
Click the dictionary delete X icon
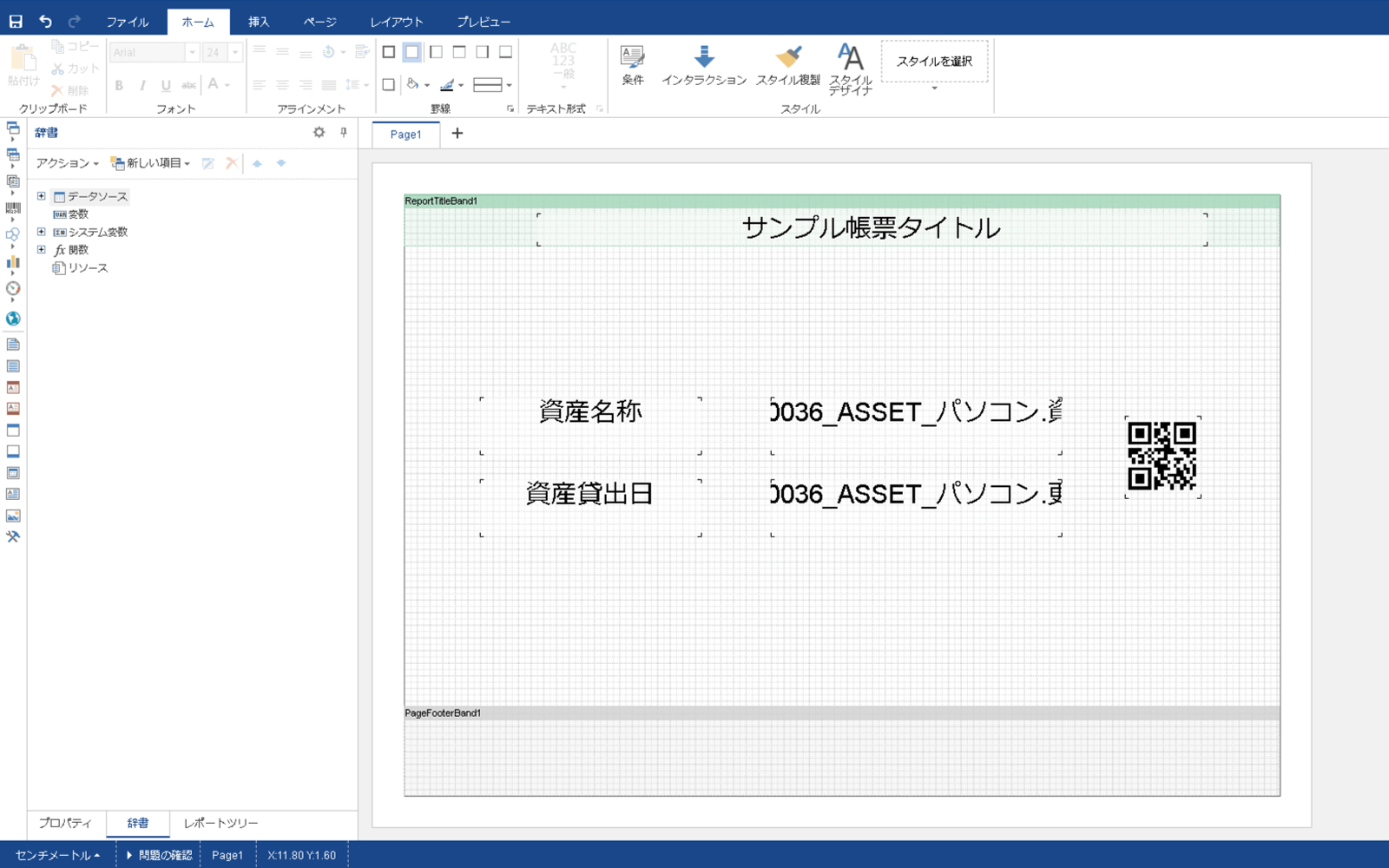click(232, 163)
